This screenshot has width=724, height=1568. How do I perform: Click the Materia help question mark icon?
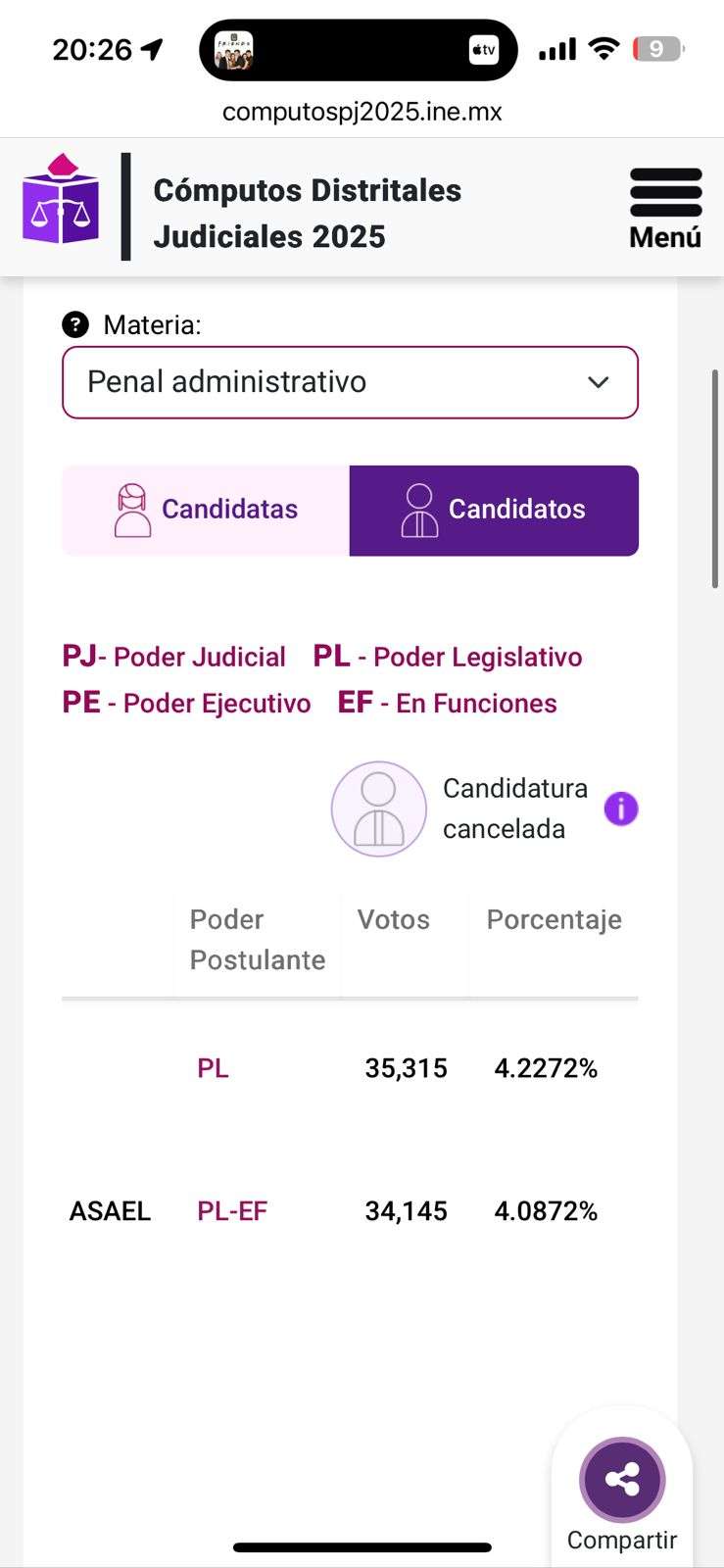pyautogui.click(x=75, y=324)
